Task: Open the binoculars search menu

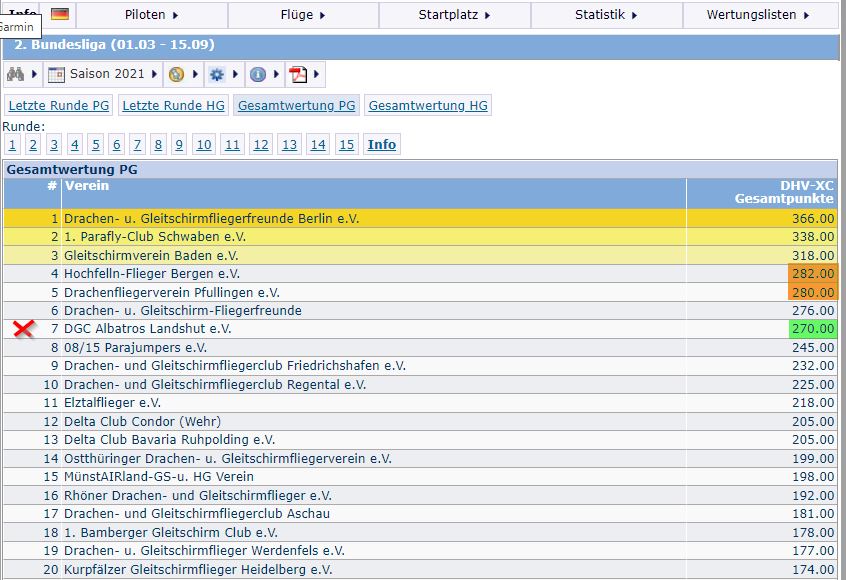Action: click(22, 74)
